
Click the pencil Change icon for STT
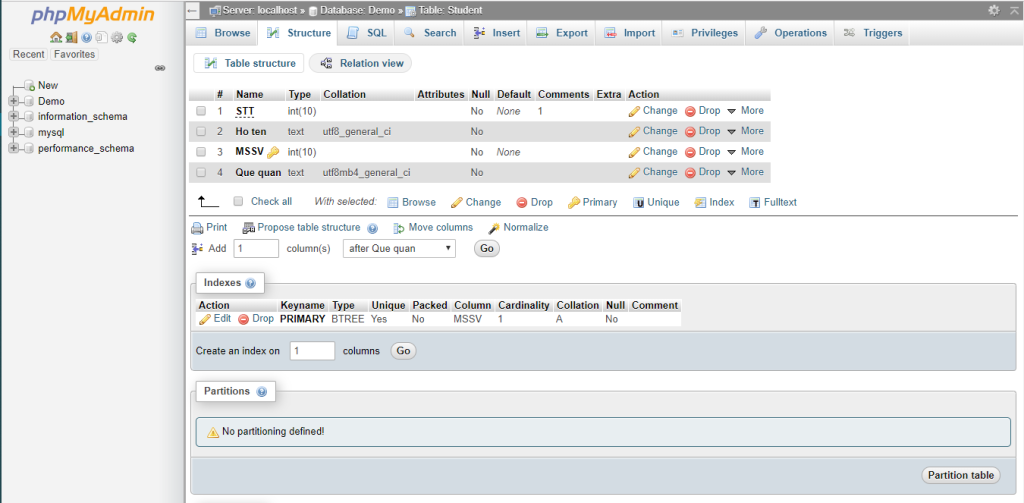coord(634,111)
